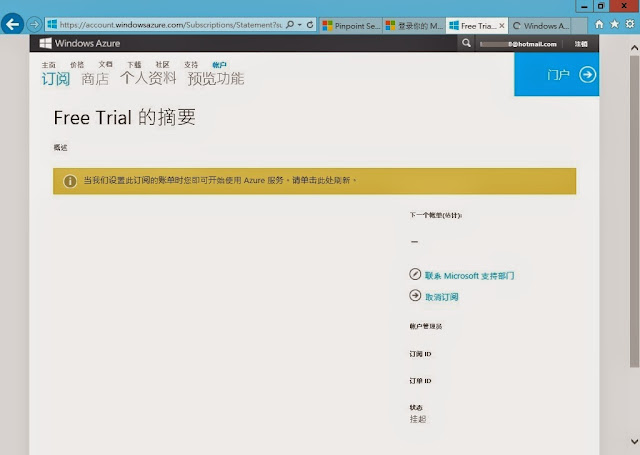Screen dimensions: 640x455
Task: Open the address bar dropdown arrow
Action: [300, 25]
